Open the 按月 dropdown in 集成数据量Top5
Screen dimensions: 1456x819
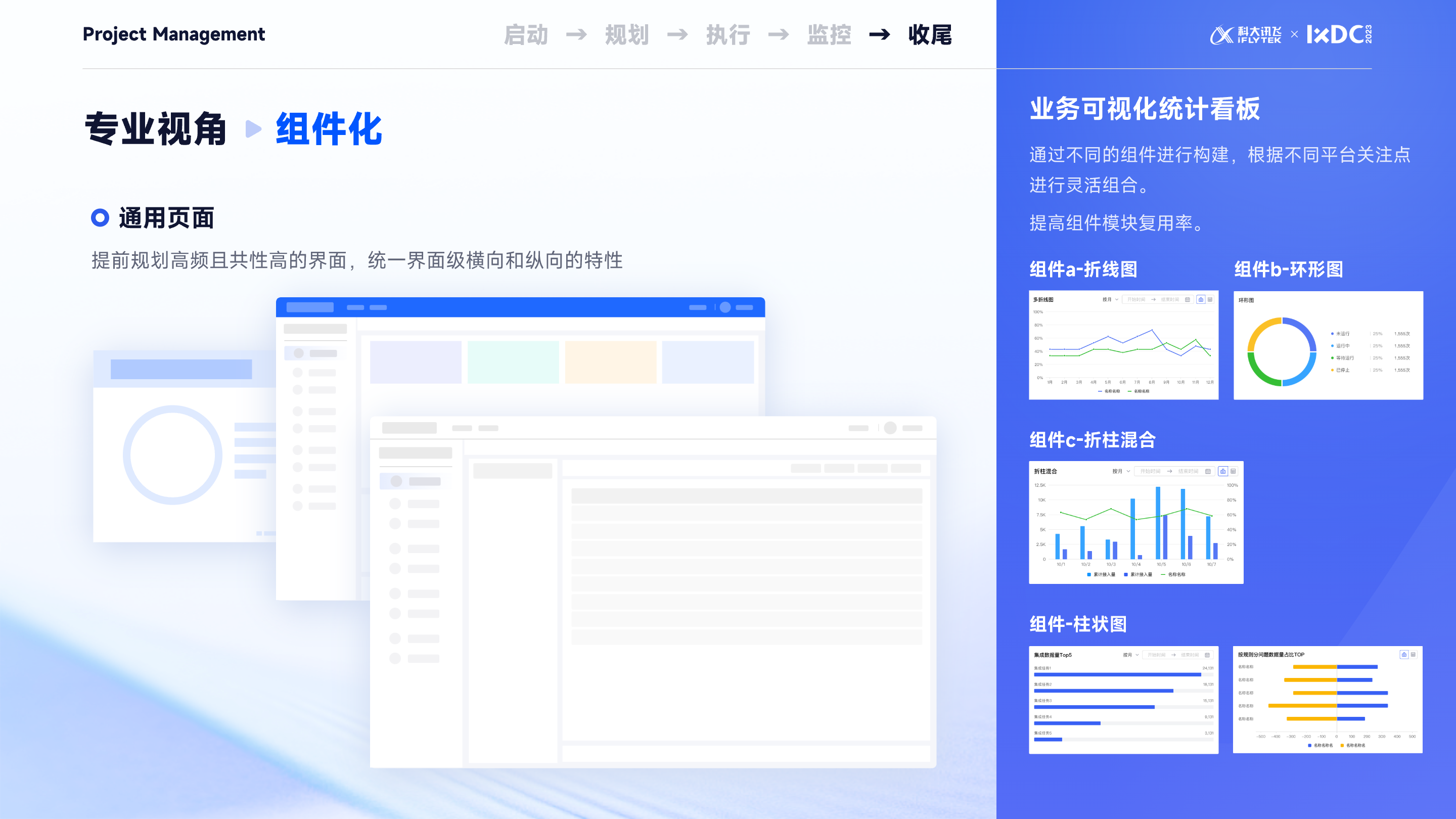pos(1127,655)
